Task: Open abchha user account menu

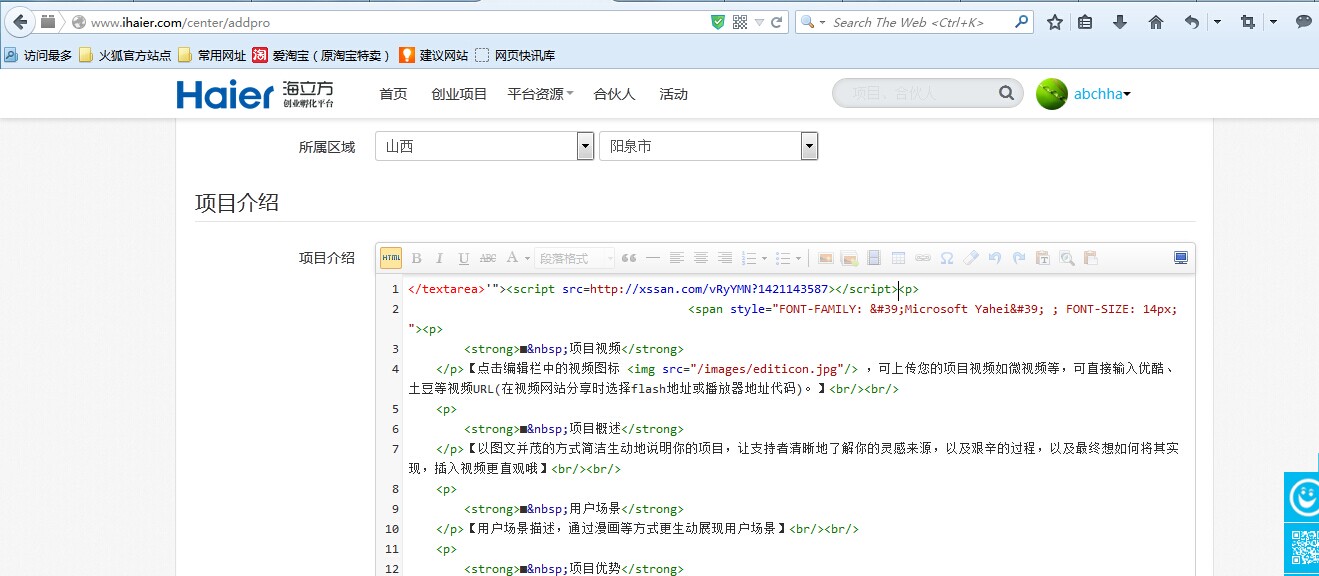Action: click(x=1102, y=94)
